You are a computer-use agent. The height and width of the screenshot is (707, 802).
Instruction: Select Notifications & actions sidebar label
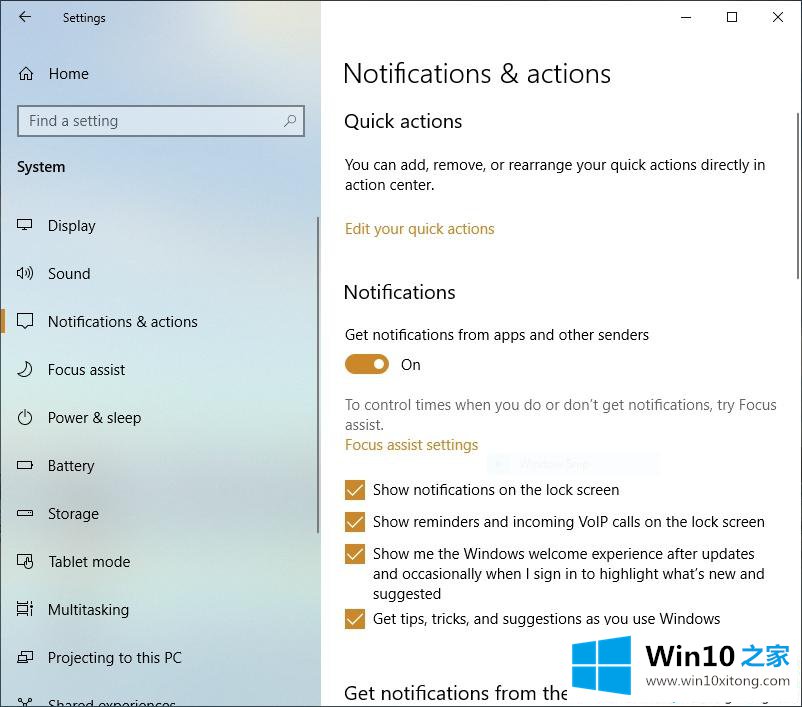click(x=123, y=322)
